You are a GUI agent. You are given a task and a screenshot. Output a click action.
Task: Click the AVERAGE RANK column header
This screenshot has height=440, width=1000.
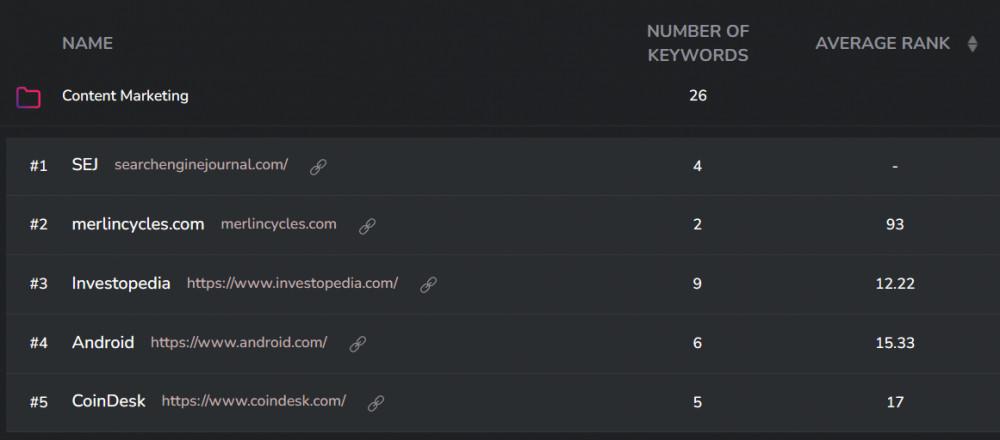883,43
